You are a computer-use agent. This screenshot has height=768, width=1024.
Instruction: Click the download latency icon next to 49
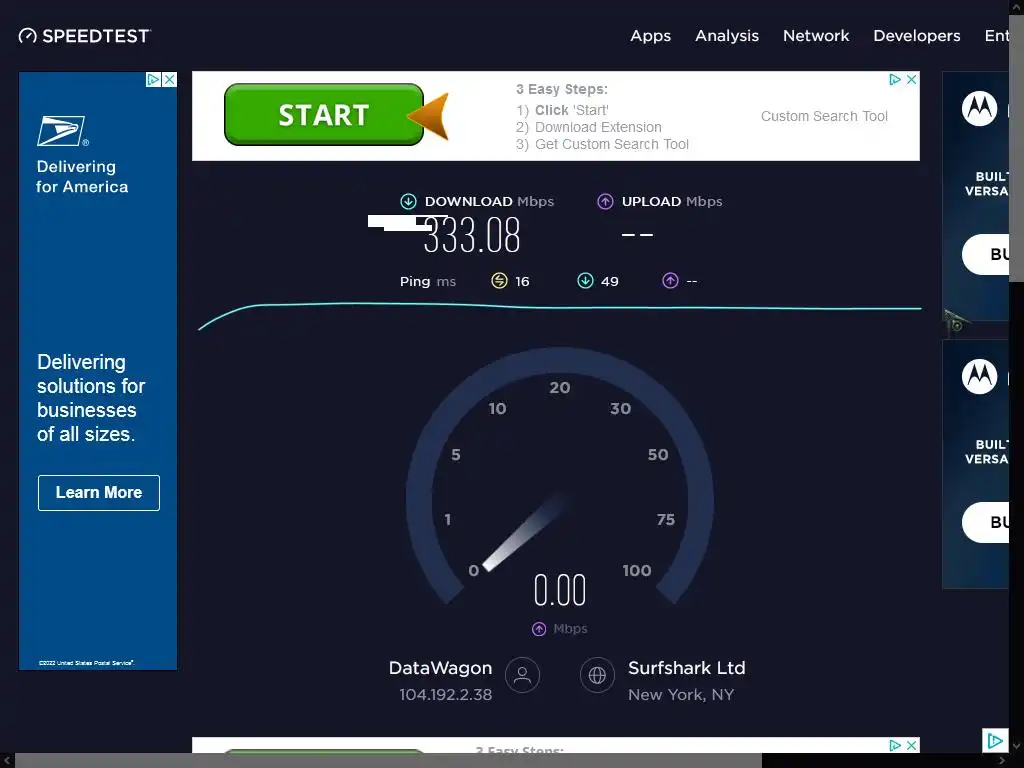[x=585, y=281]
